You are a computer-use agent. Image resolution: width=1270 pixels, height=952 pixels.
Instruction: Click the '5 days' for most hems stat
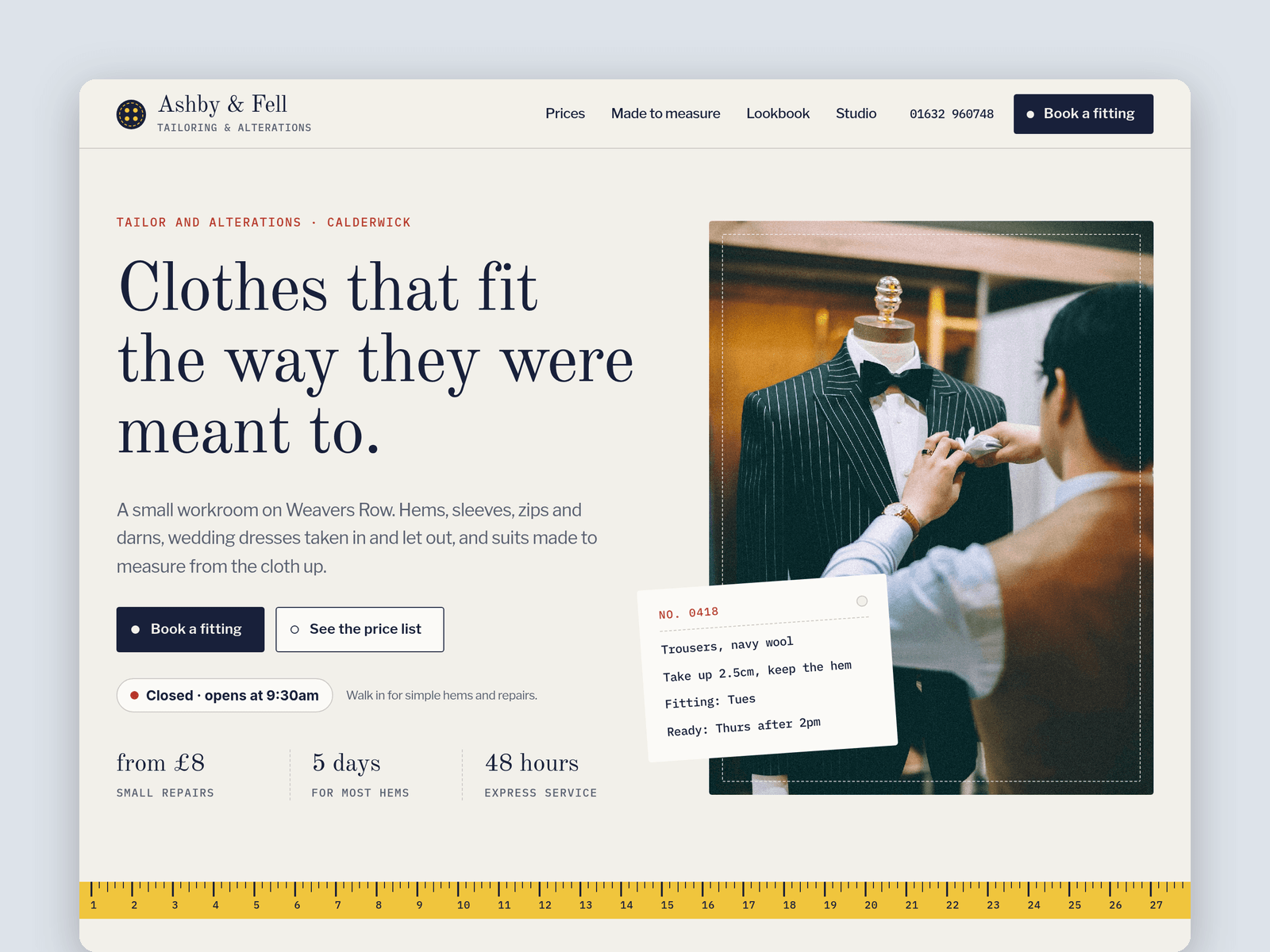tap(360, 774)
